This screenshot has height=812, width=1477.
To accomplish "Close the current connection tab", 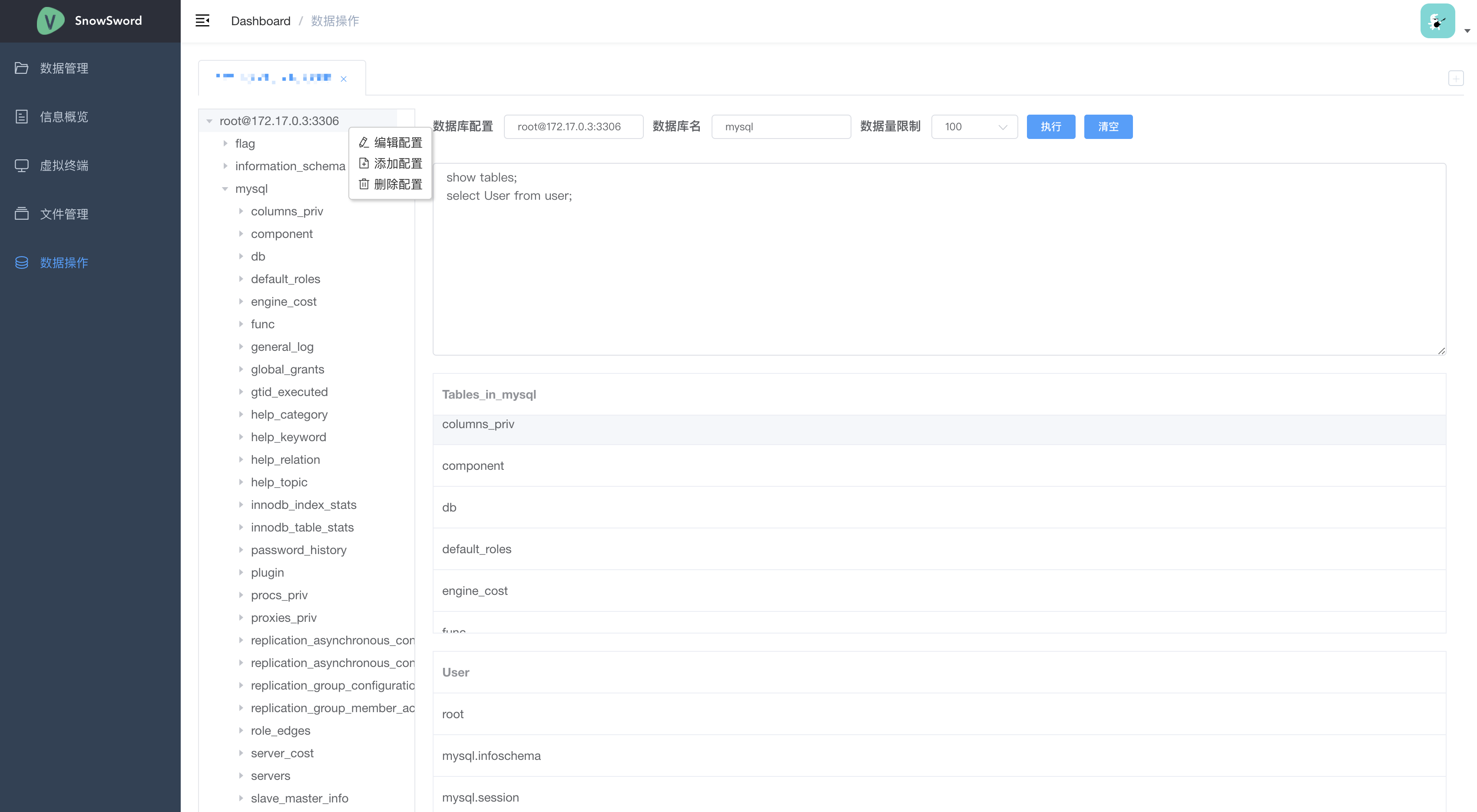I will click(x=344, y=79).
